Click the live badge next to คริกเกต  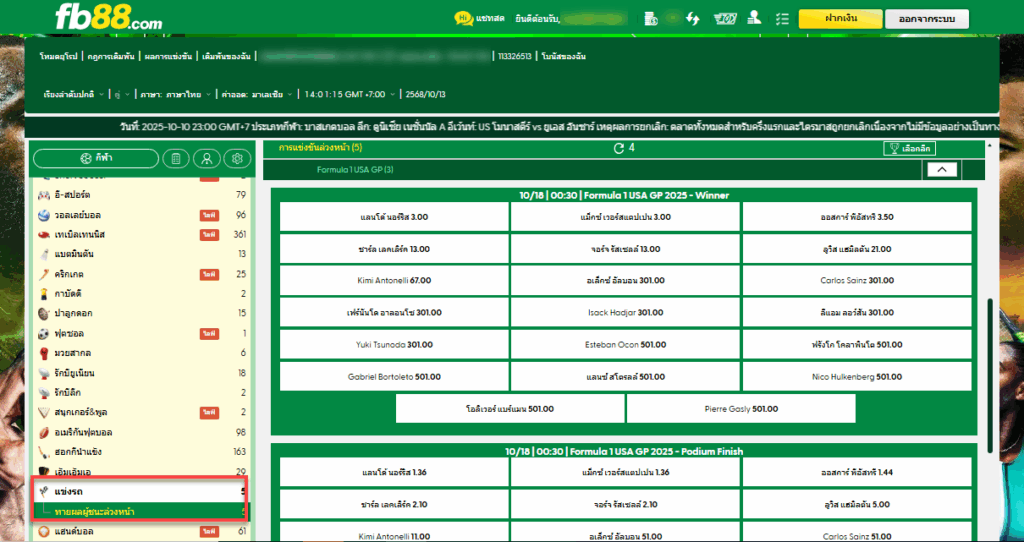click(x=209, y=274)
